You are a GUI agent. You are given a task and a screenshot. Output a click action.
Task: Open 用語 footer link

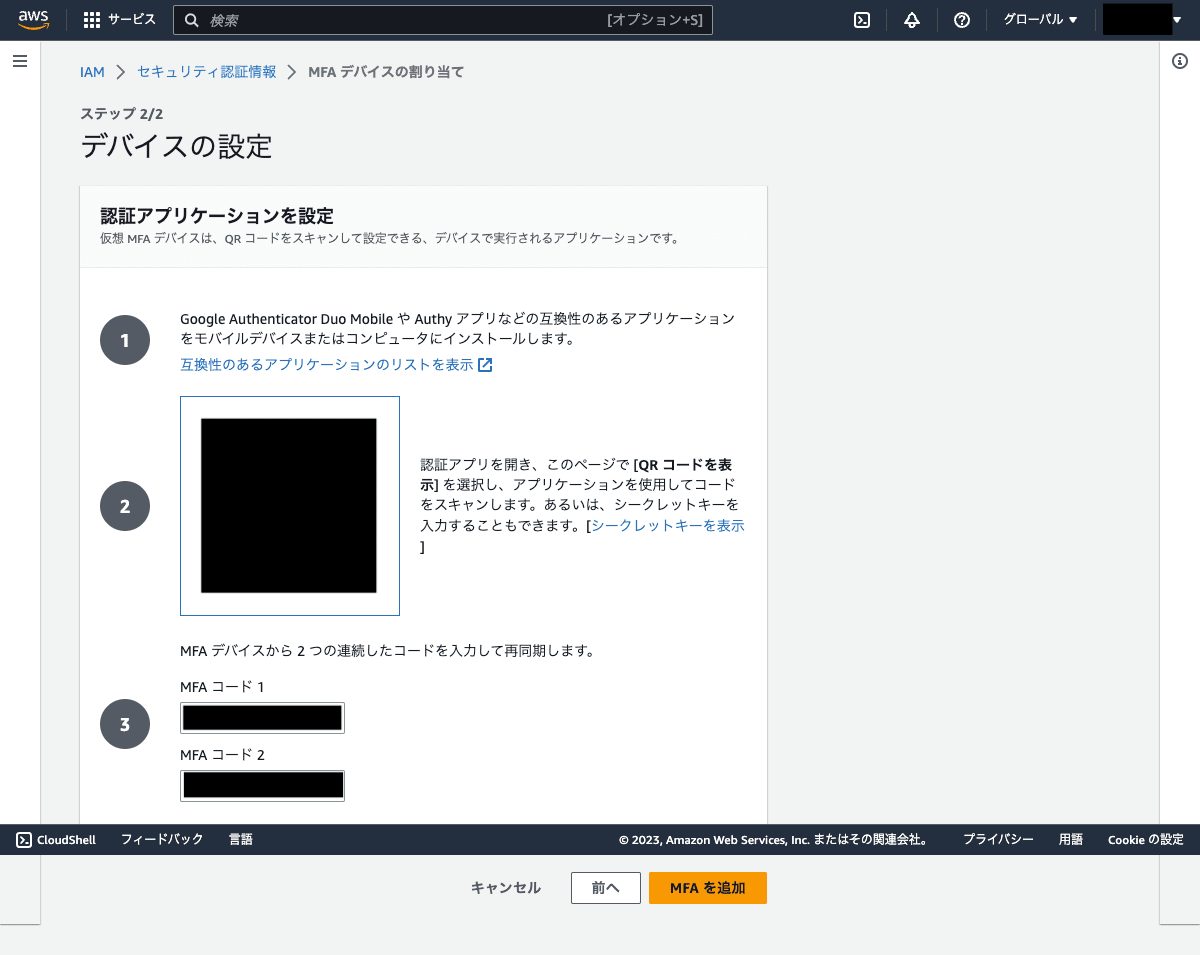pos(1071,840)
